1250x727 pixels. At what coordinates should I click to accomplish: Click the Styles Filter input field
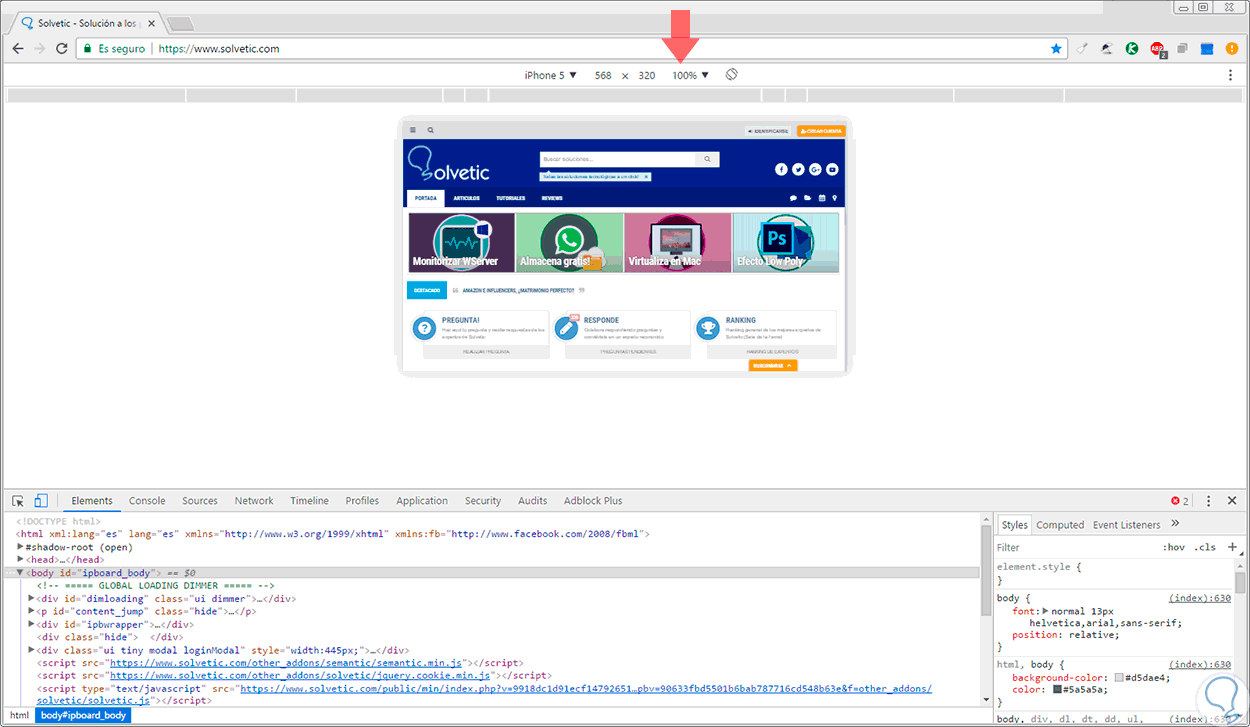(1076, 547)
